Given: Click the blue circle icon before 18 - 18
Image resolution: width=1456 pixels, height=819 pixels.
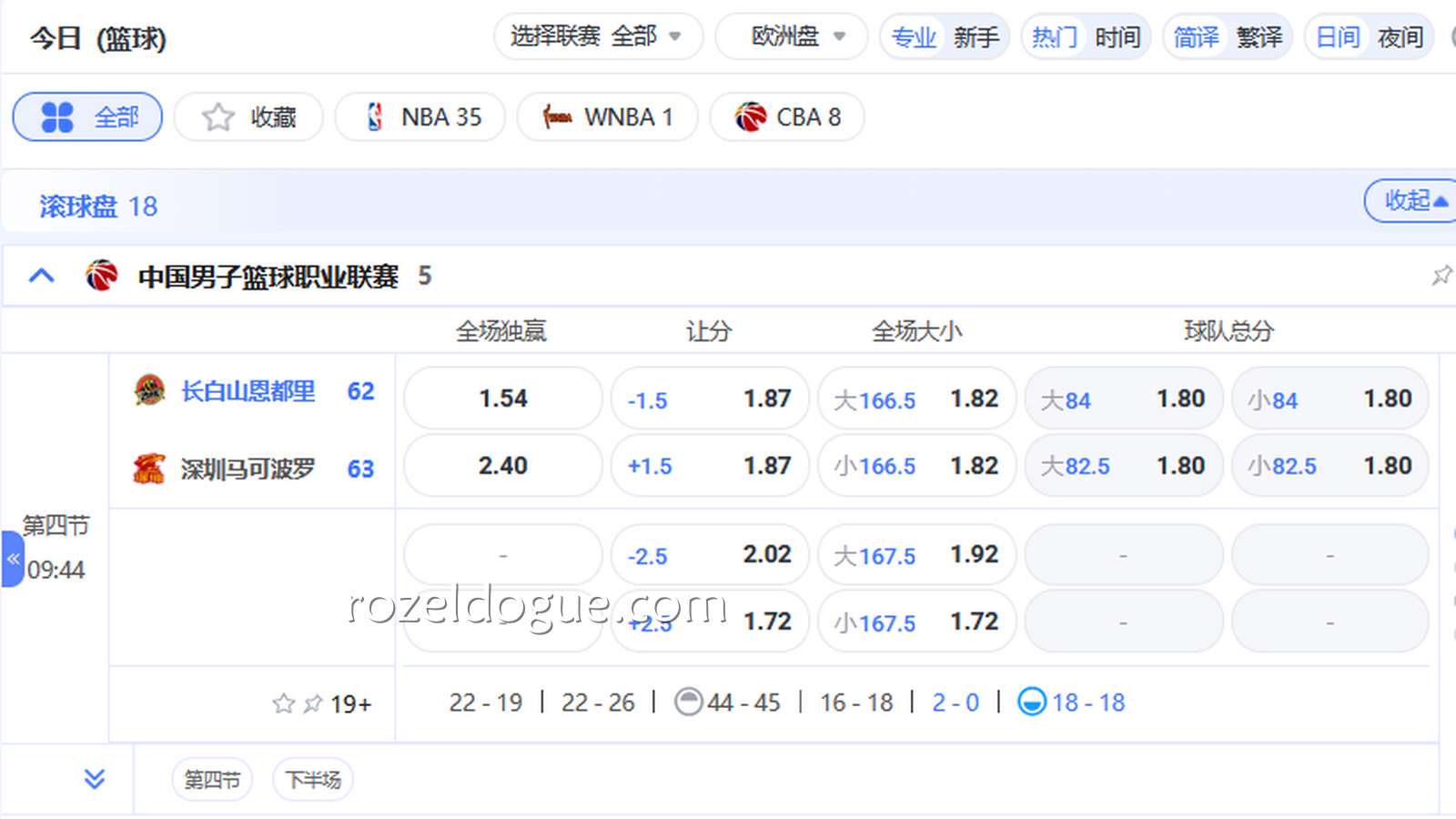Looking at the screenshot, I should click(1032, 702).
